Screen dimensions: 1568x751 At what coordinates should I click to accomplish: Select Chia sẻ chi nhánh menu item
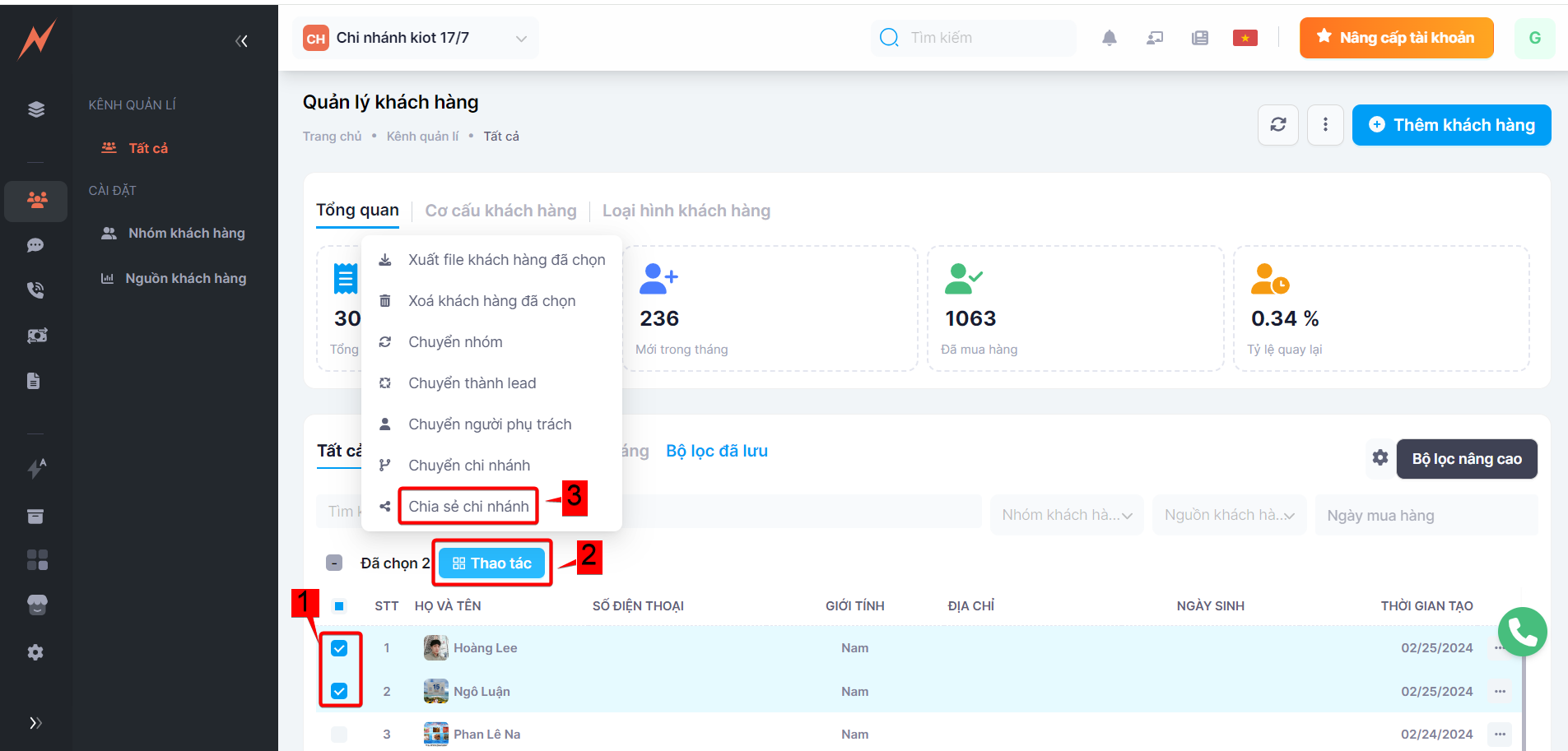[x=468, y=507]
